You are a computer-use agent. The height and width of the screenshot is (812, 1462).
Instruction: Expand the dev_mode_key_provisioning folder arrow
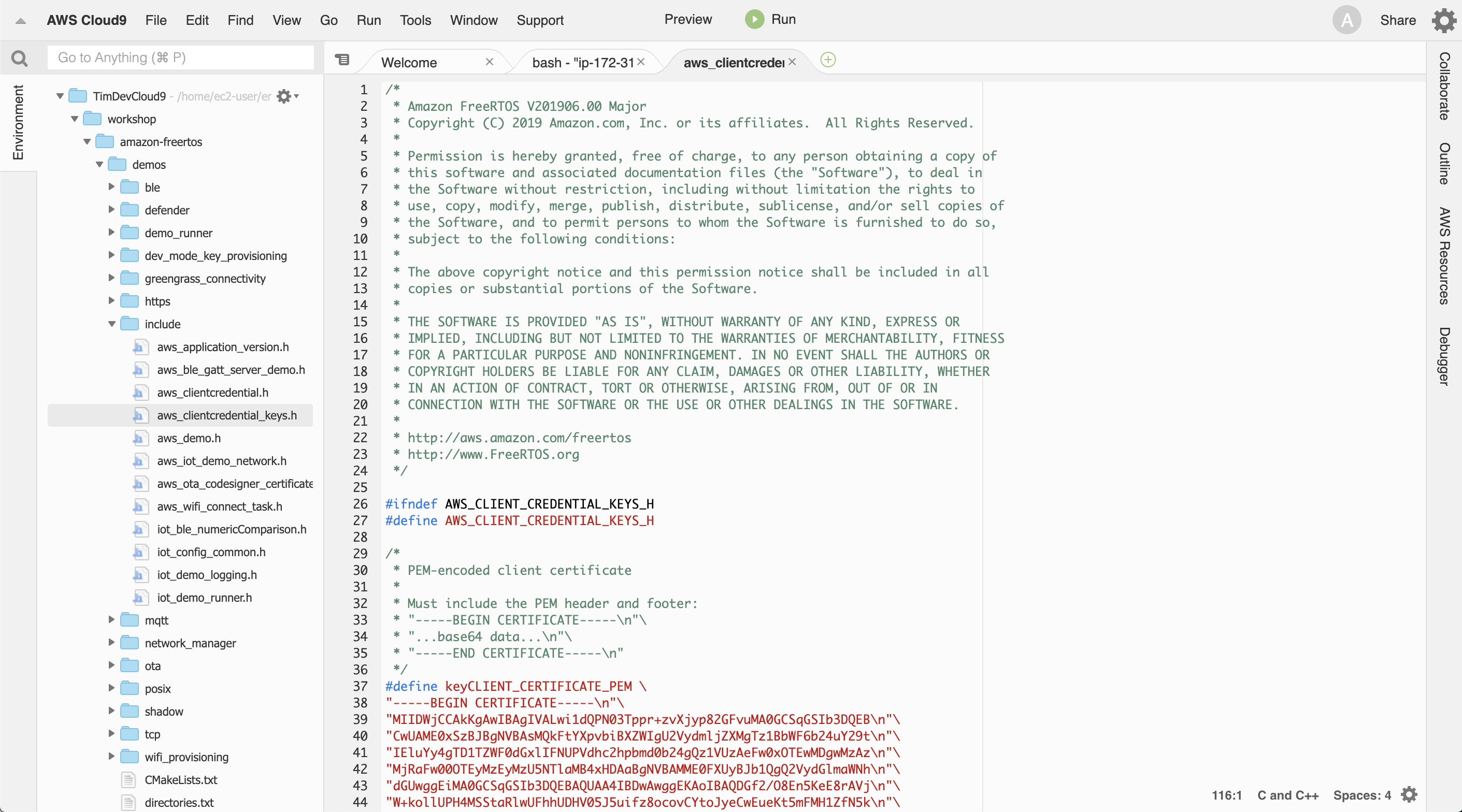click(111, 255)
